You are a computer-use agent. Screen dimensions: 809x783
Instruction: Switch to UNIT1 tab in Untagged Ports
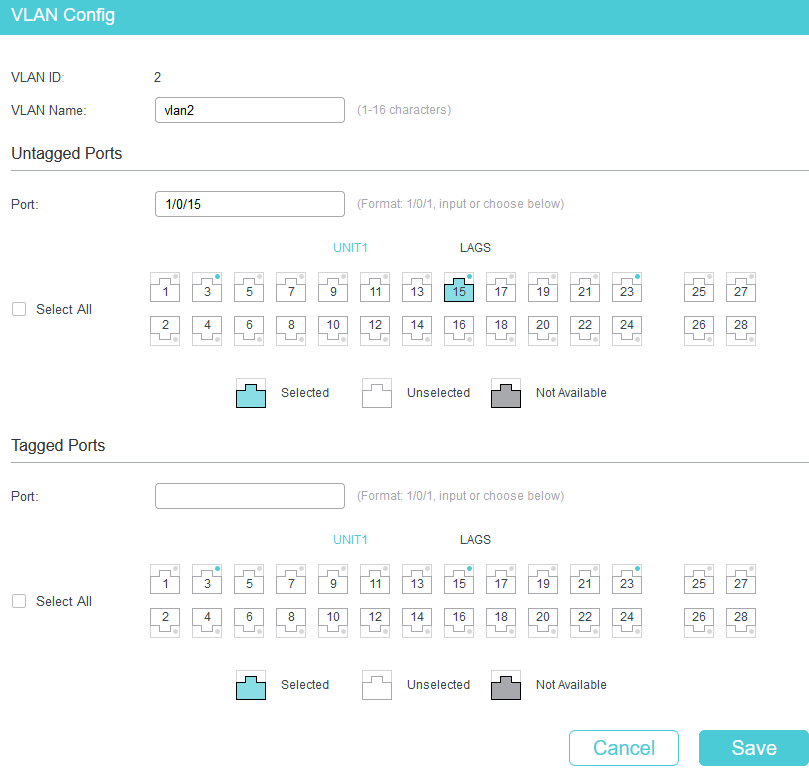(350, 248)
